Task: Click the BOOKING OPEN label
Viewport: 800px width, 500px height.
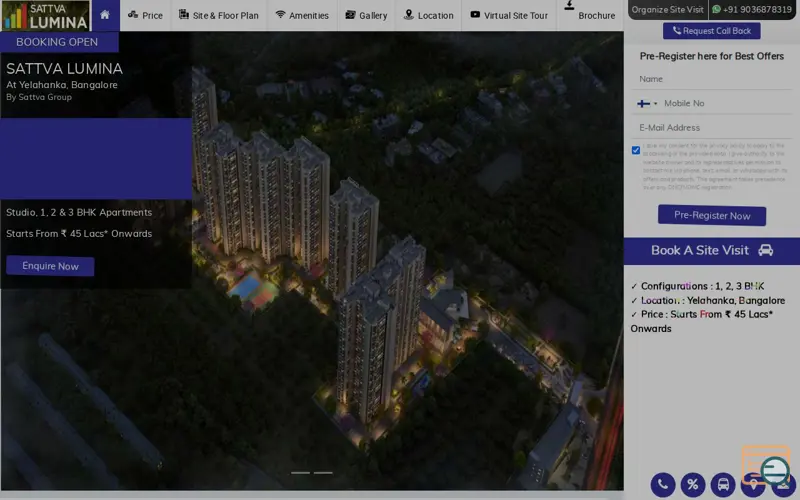Action: click(57, 42)
